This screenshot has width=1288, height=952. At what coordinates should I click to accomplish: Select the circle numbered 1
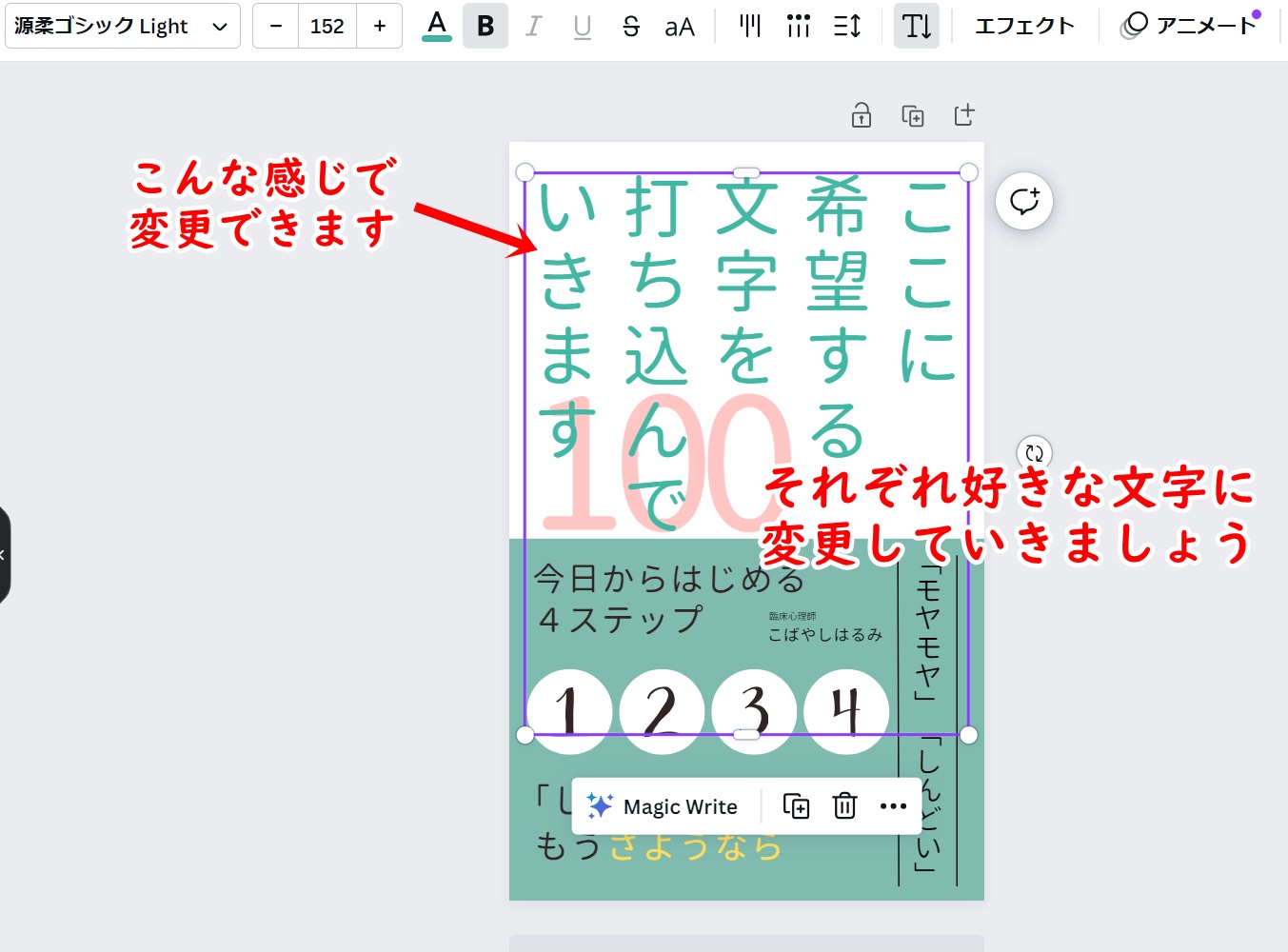(569, 711)
